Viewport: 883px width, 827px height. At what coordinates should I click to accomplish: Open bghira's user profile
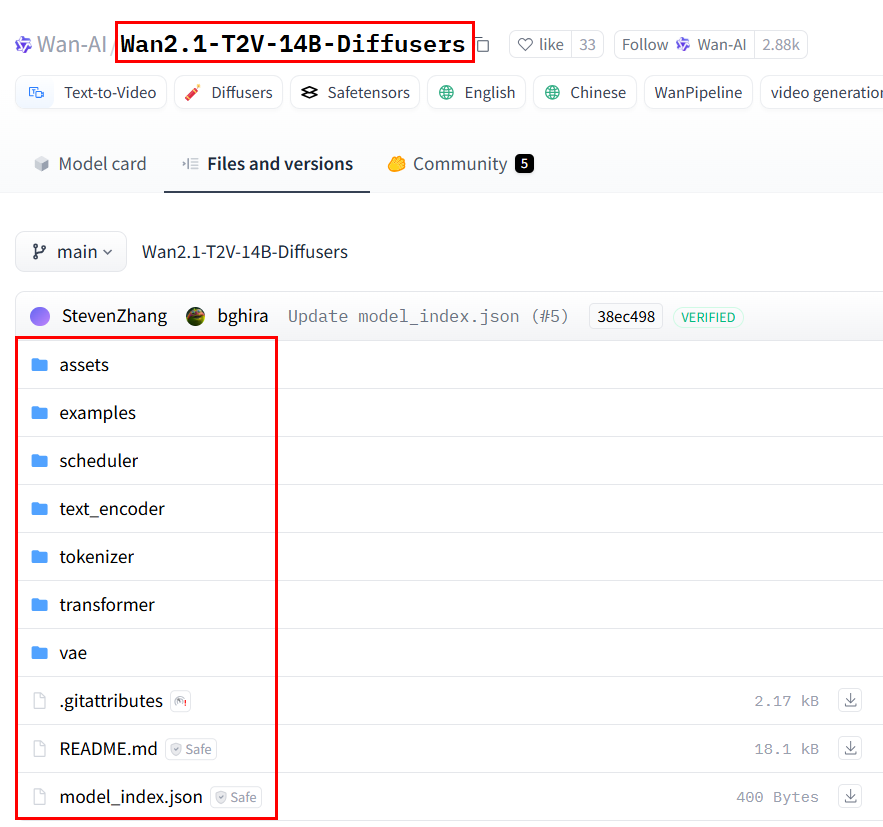coord(243,316)
